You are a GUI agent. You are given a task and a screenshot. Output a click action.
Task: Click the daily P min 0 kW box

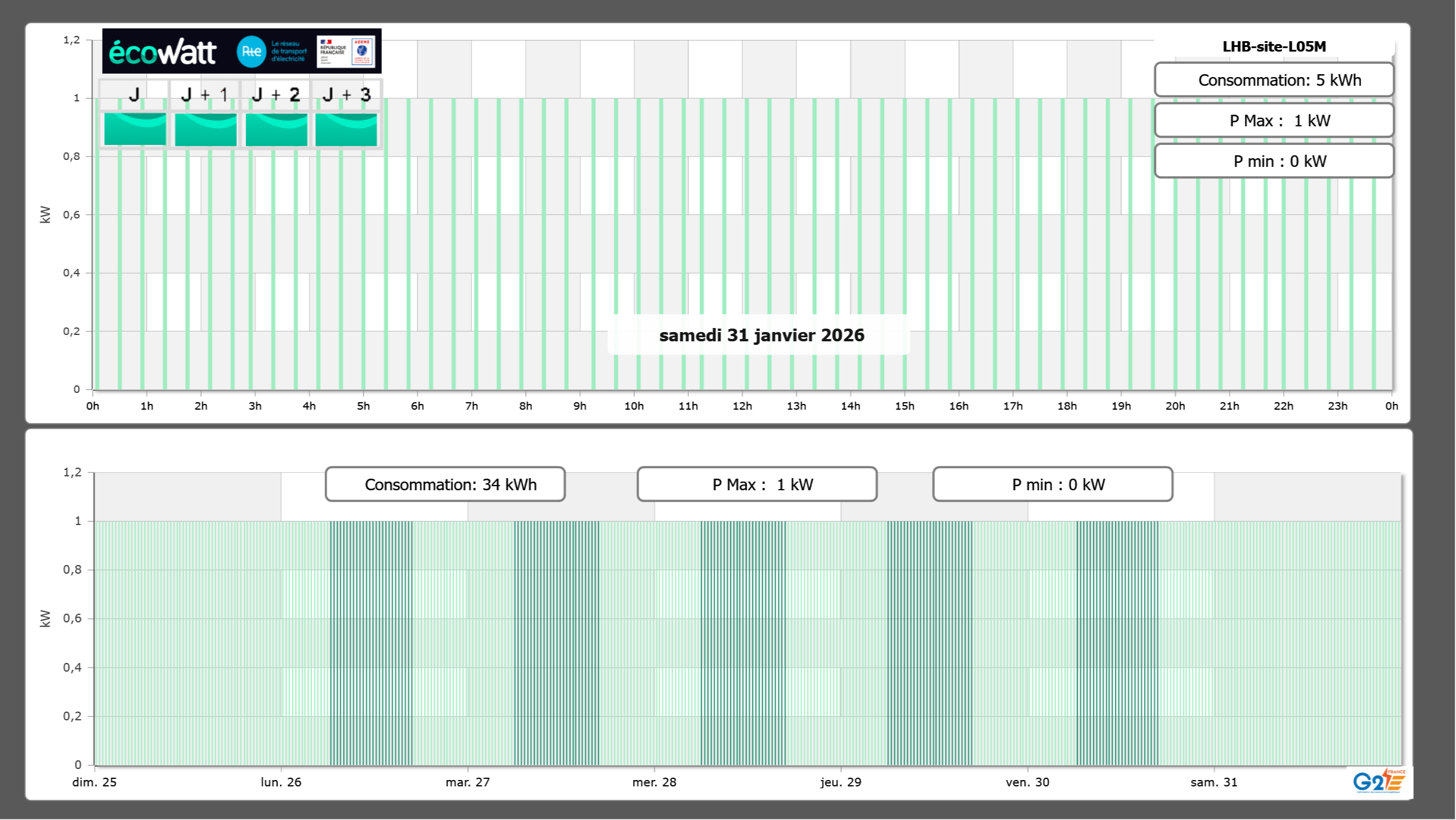click(x=1274, y=161)
